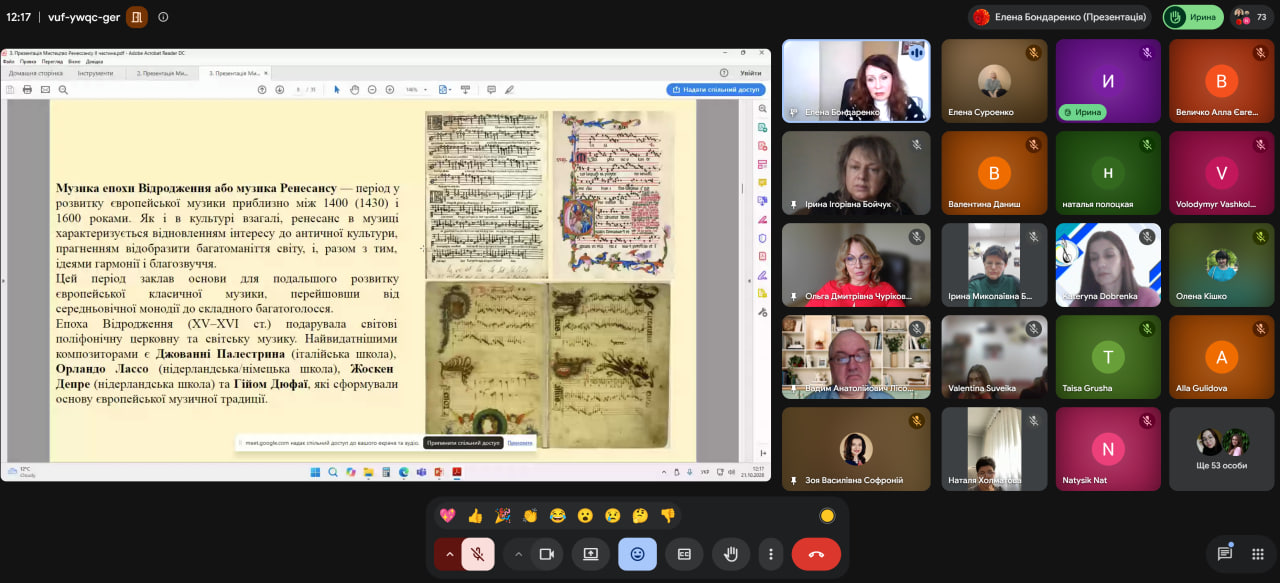Open the Acrobat Файл menu

pyautogui.click(x=9, y=61)
